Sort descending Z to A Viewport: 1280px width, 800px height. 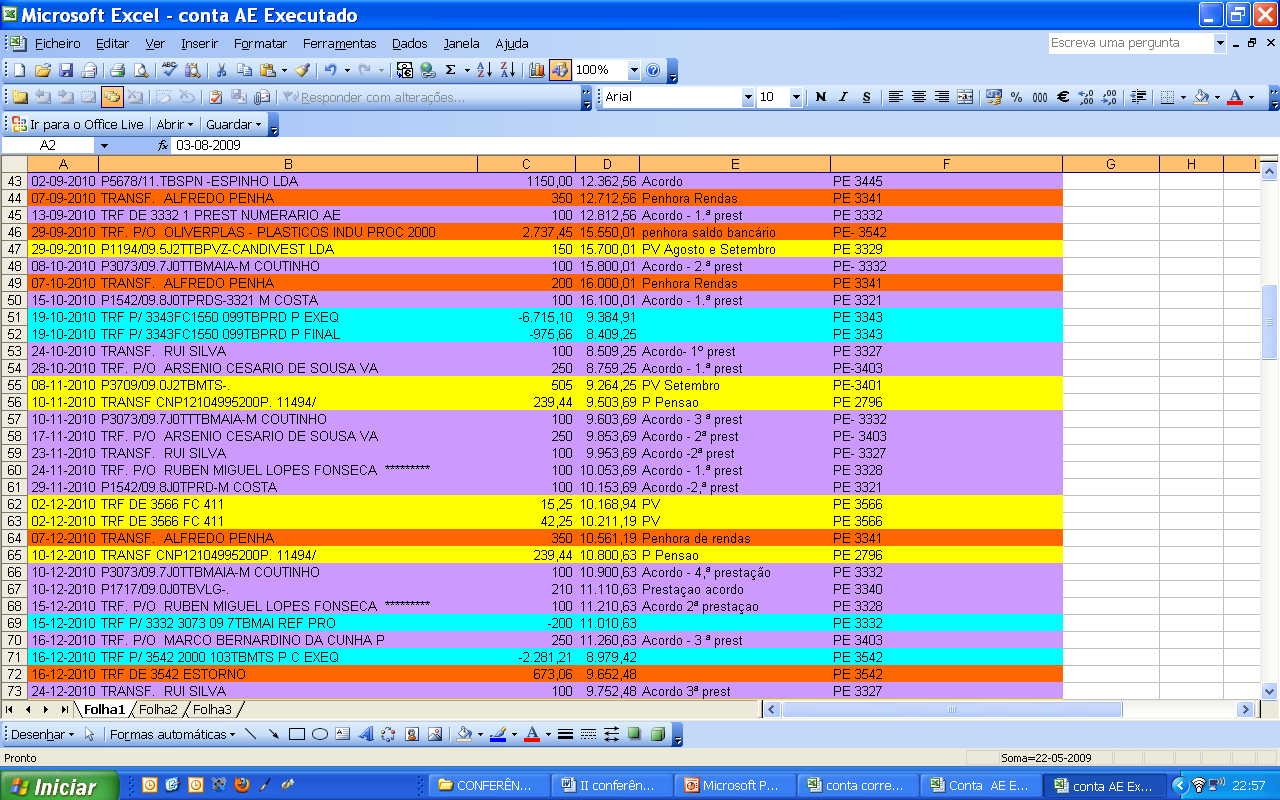[x=507, y=70]
